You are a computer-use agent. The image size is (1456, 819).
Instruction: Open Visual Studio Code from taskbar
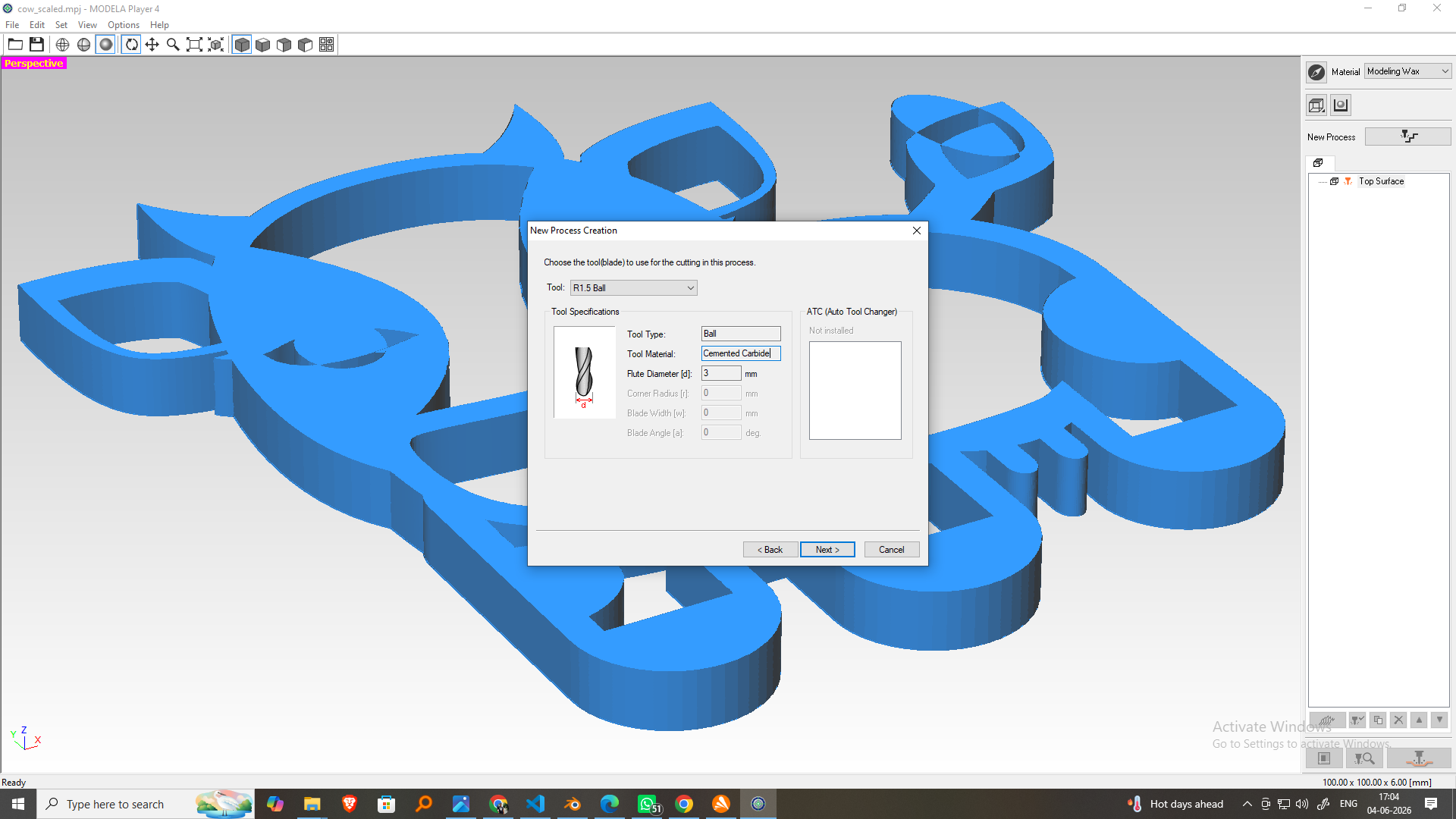pos(535,804)
